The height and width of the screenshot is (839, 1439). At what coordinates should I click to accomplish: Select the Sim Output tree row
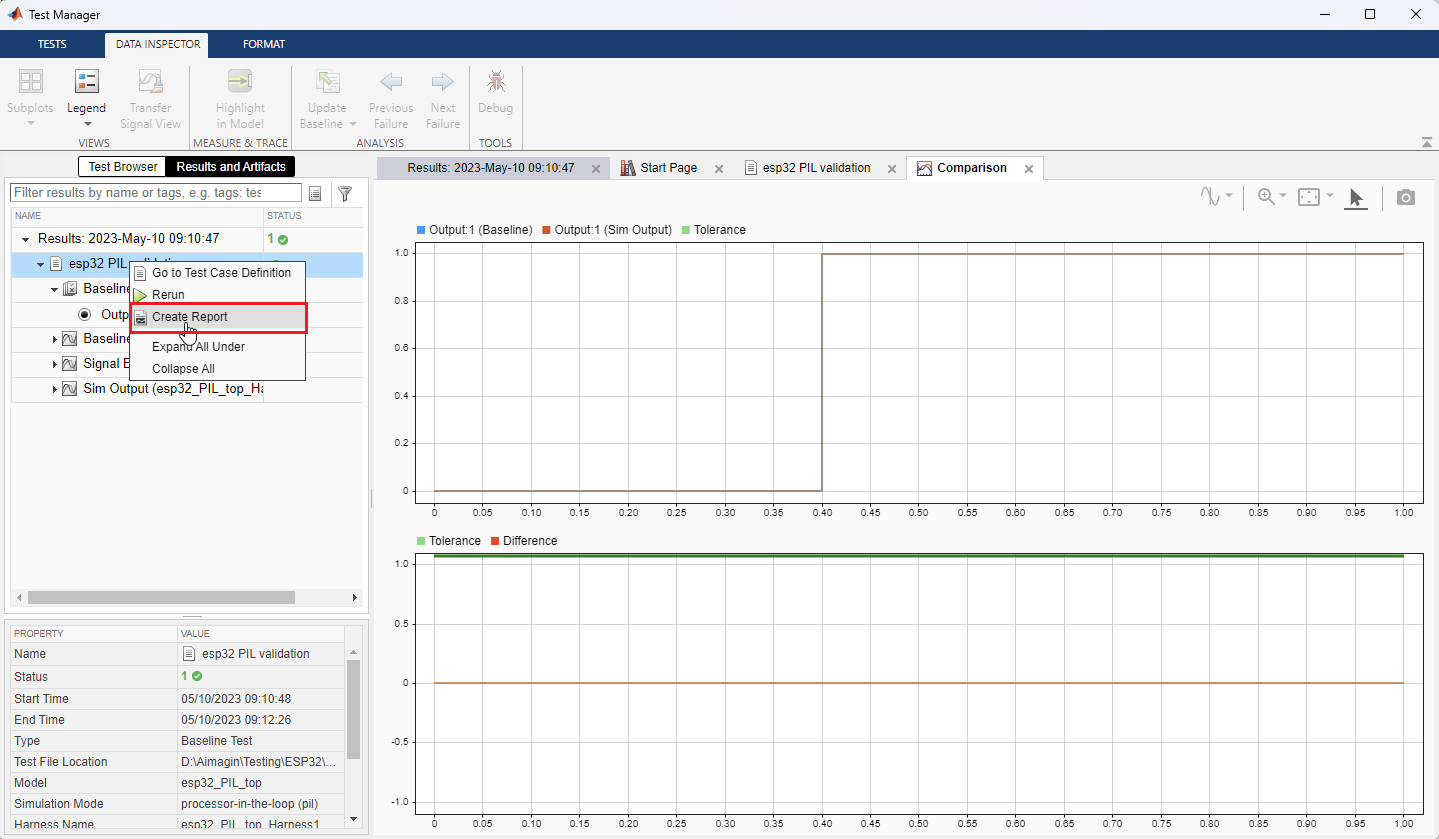pos(187,389)
